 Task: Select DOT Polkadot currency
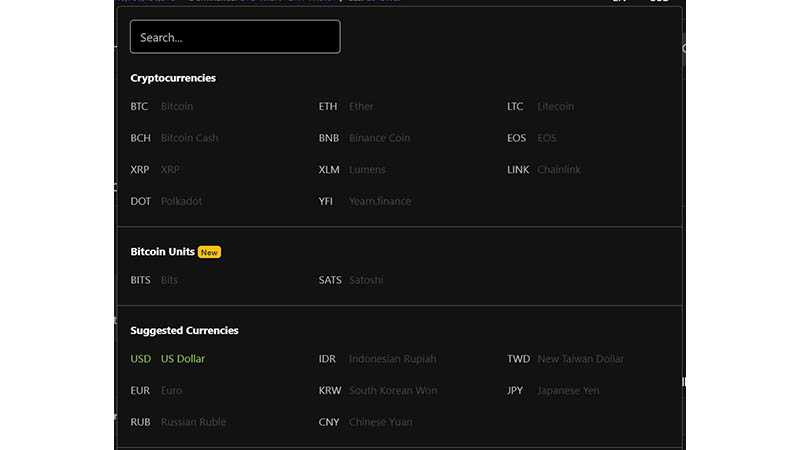click(x=166, y=201)
